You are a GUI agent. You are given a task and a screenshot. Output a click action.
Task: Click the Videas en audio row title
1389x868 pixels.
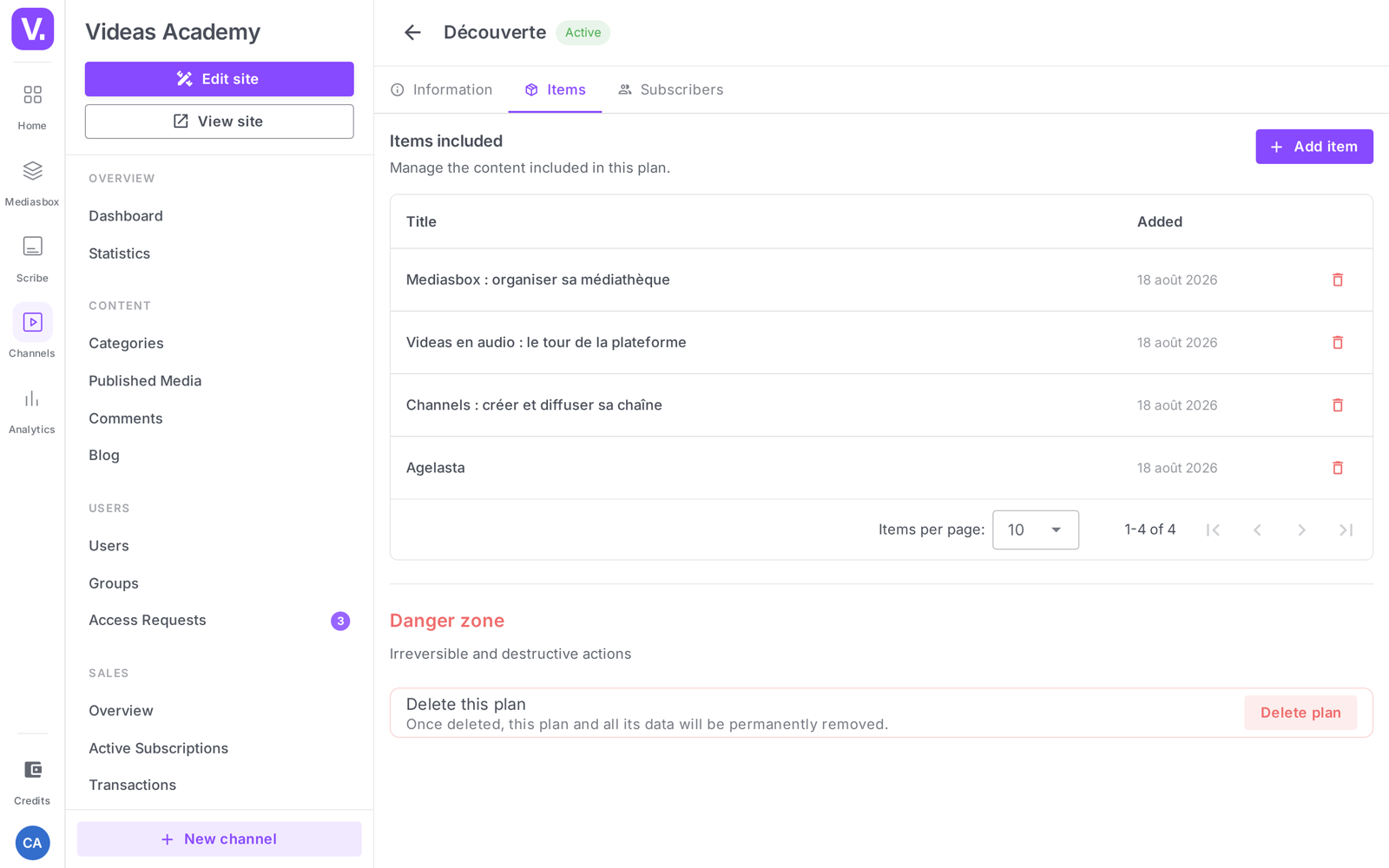(x=546, y=342)
